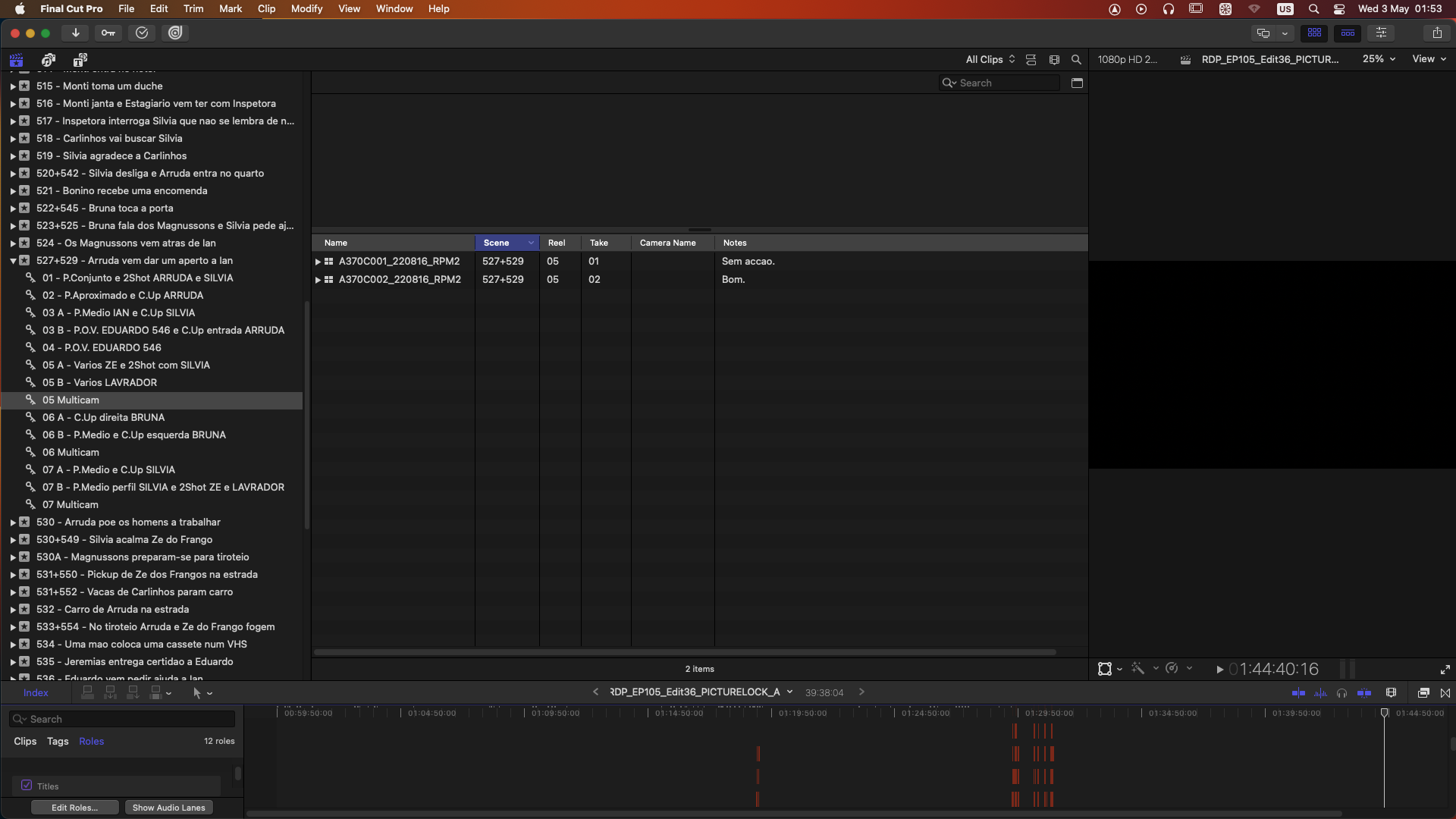Click the Edit Roles button
This screenshot has height=819, width=1456.
click(74, 808)
